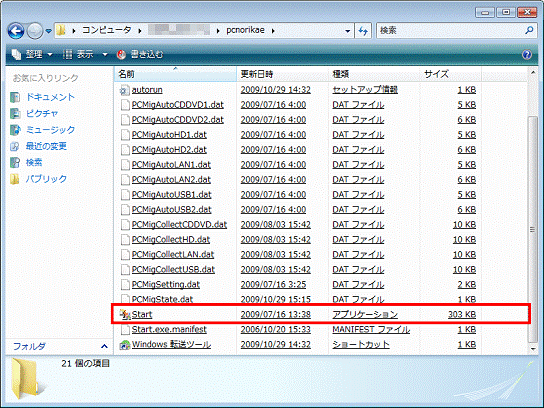The width and height of the screenshot is (544, 408).
Task: Select the Start application icon
Action: pos(125,314)
